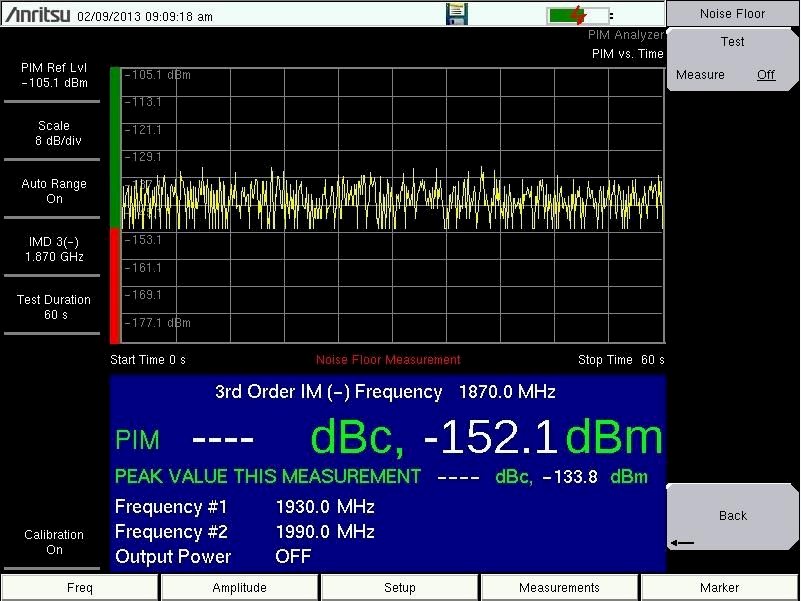801x601 pixels.
Task: Click the battery charging indicator
Action: [578, 15]
